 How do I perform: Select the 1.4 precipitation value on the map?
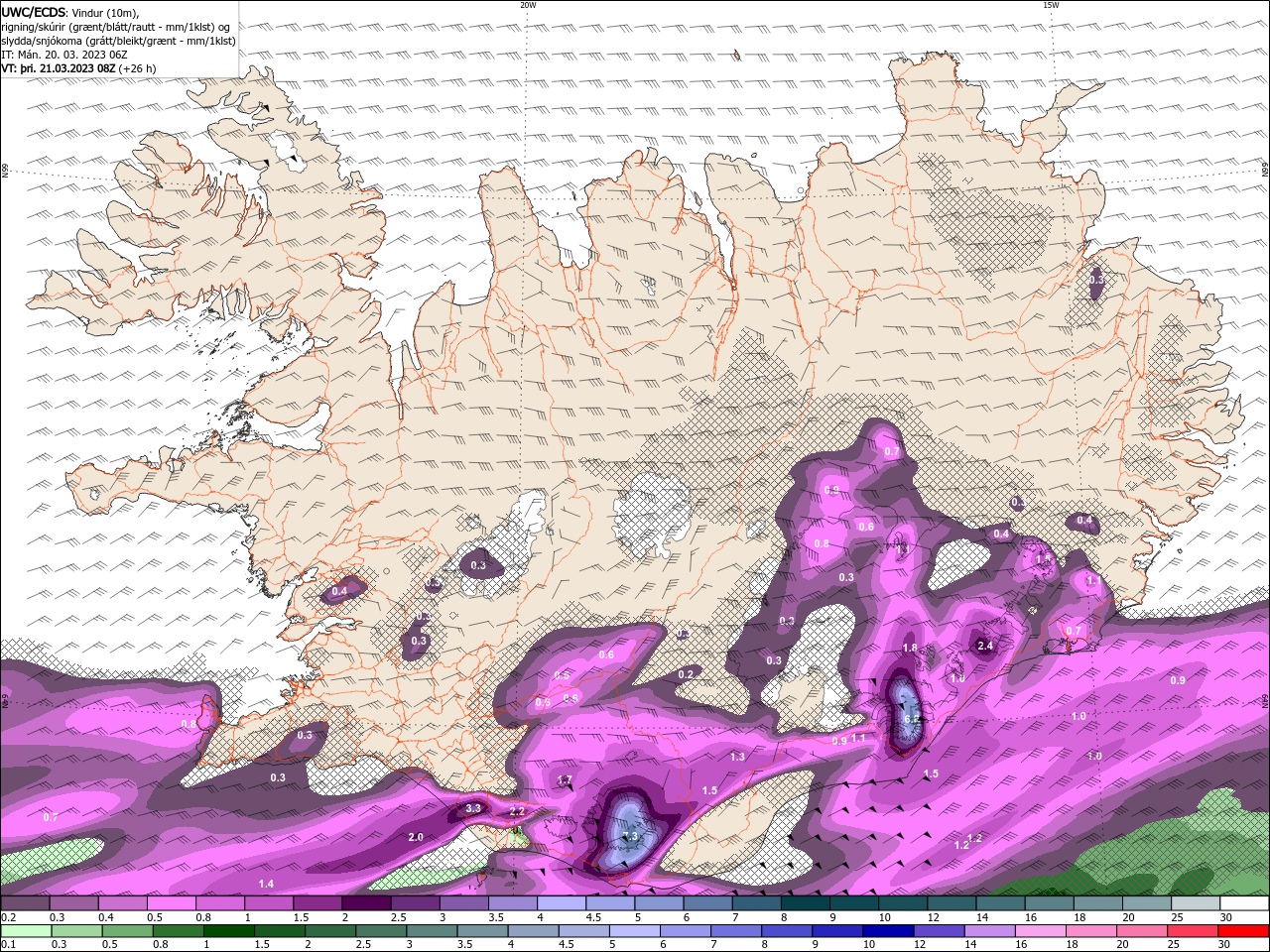266,884
